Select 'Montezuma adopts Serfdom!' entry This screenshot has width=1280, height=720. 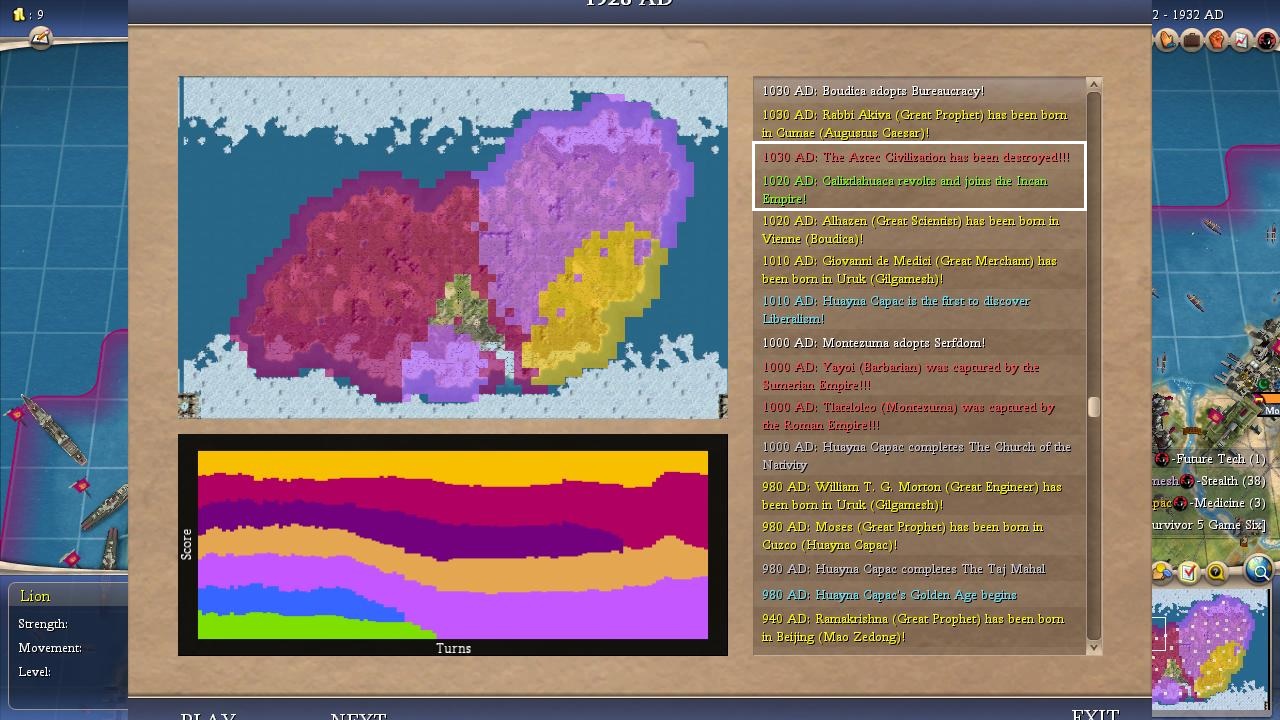(919, 343)
